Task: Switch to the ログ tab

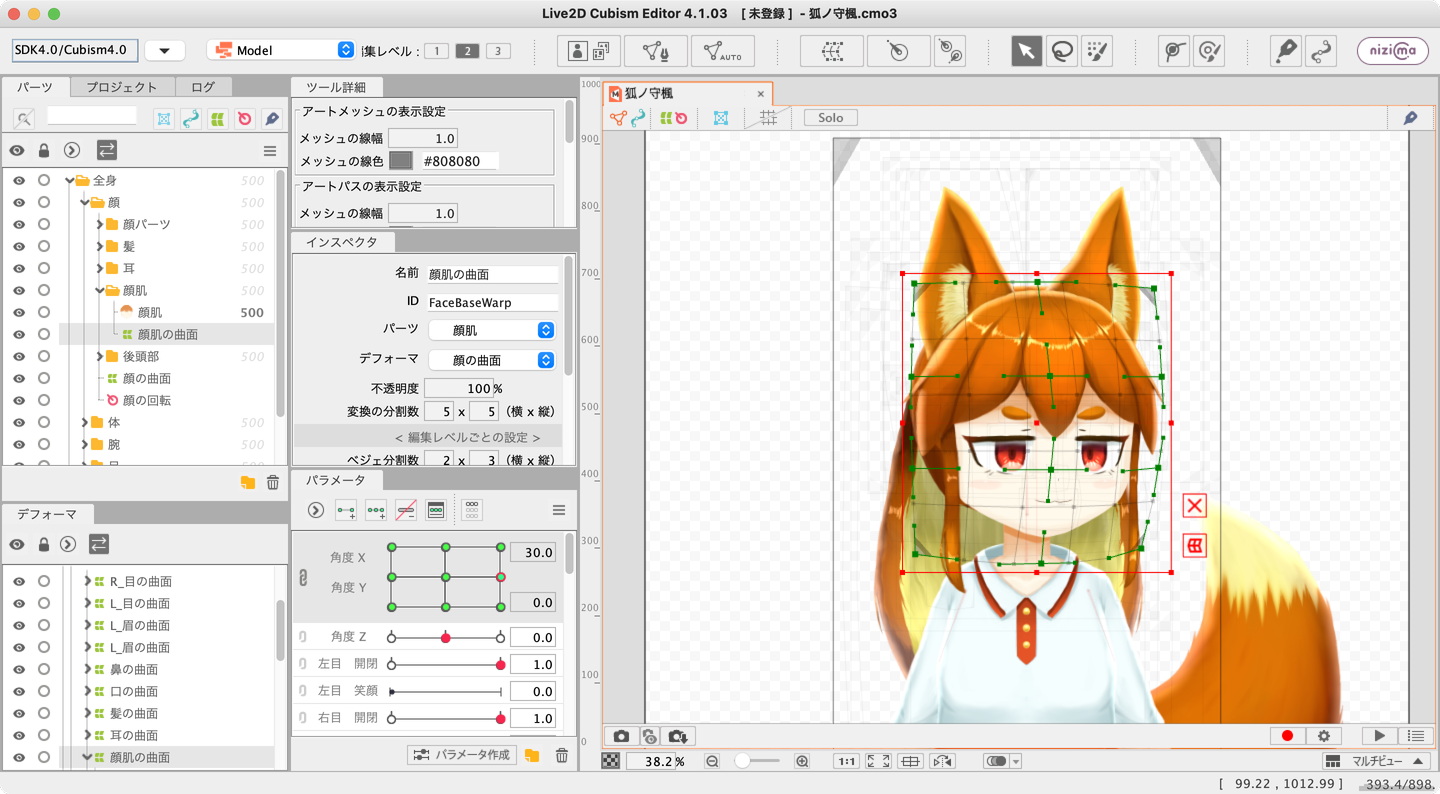Action: (202, 87)
